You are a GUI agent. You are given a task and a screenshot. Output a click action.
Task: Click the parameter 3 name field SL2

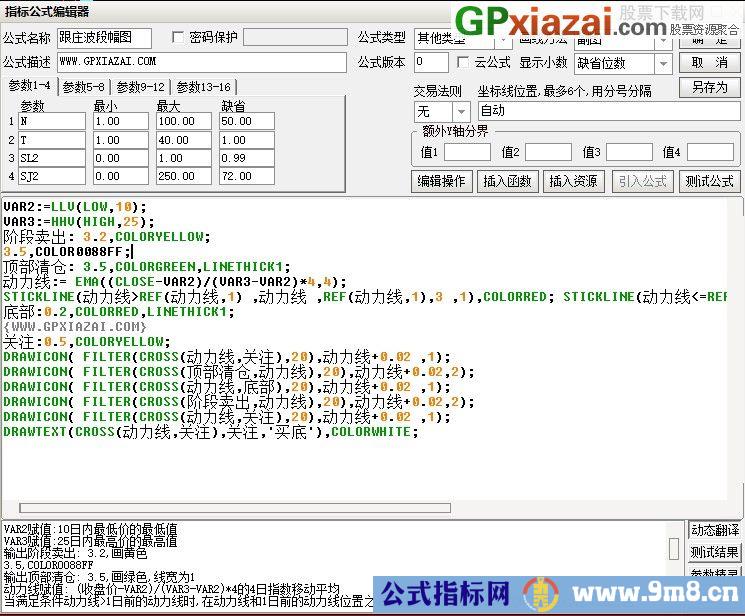click(x=52, y=158)
